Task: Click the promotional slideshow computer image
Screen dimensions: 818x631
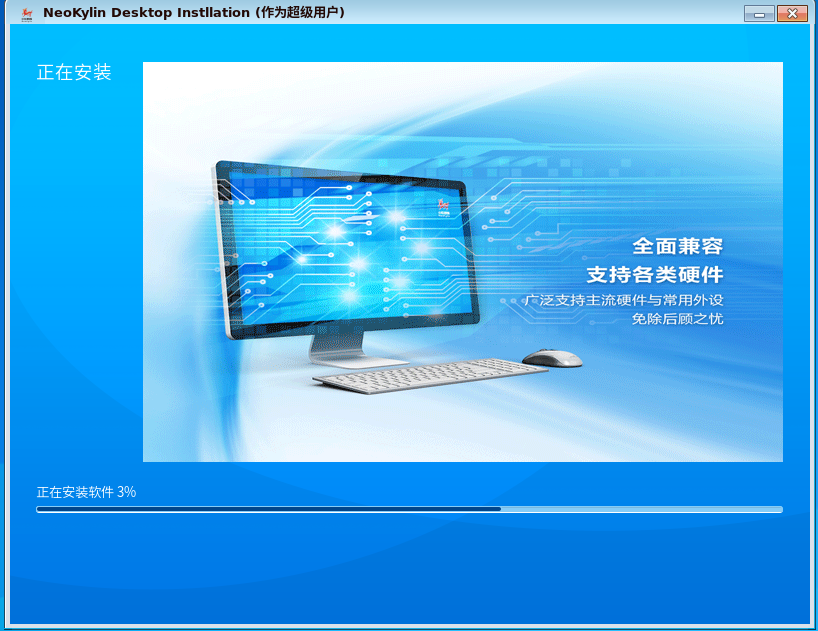Action: pyautogui.click(x=463, y=262)
